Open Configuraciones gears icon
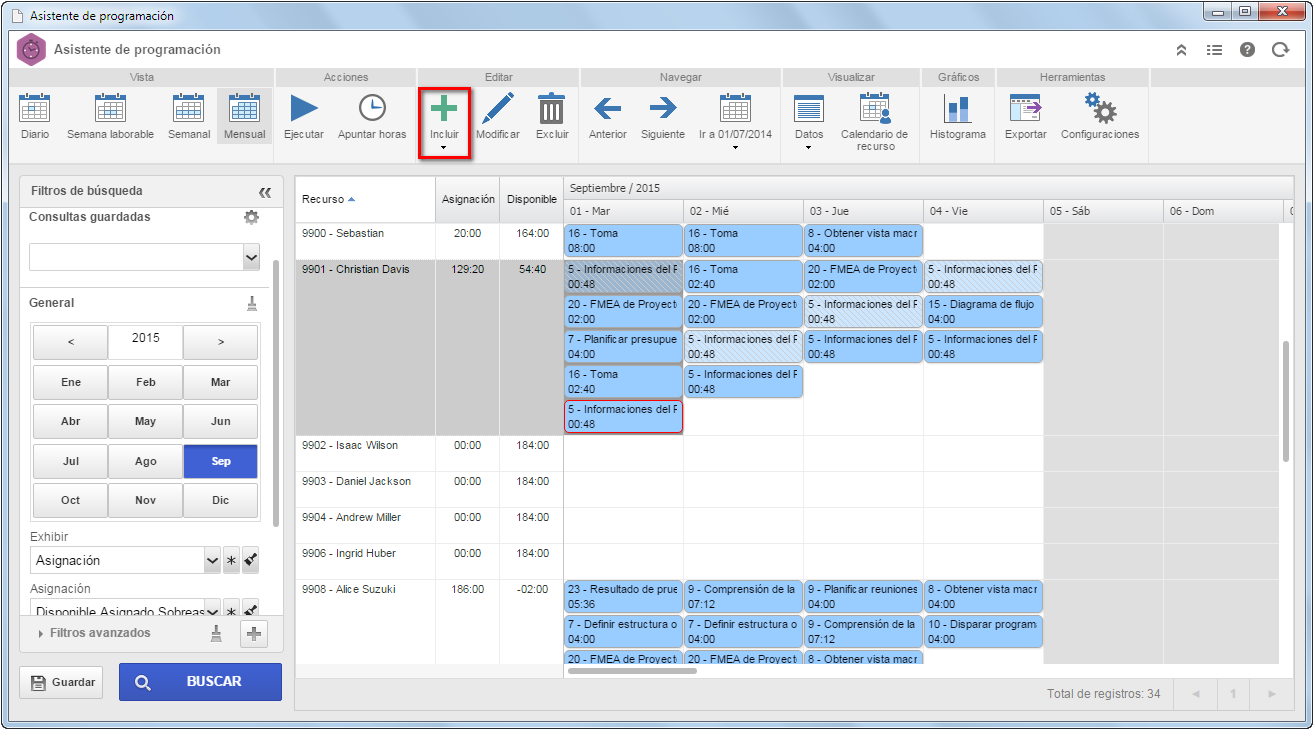 tap(1100, 109)
